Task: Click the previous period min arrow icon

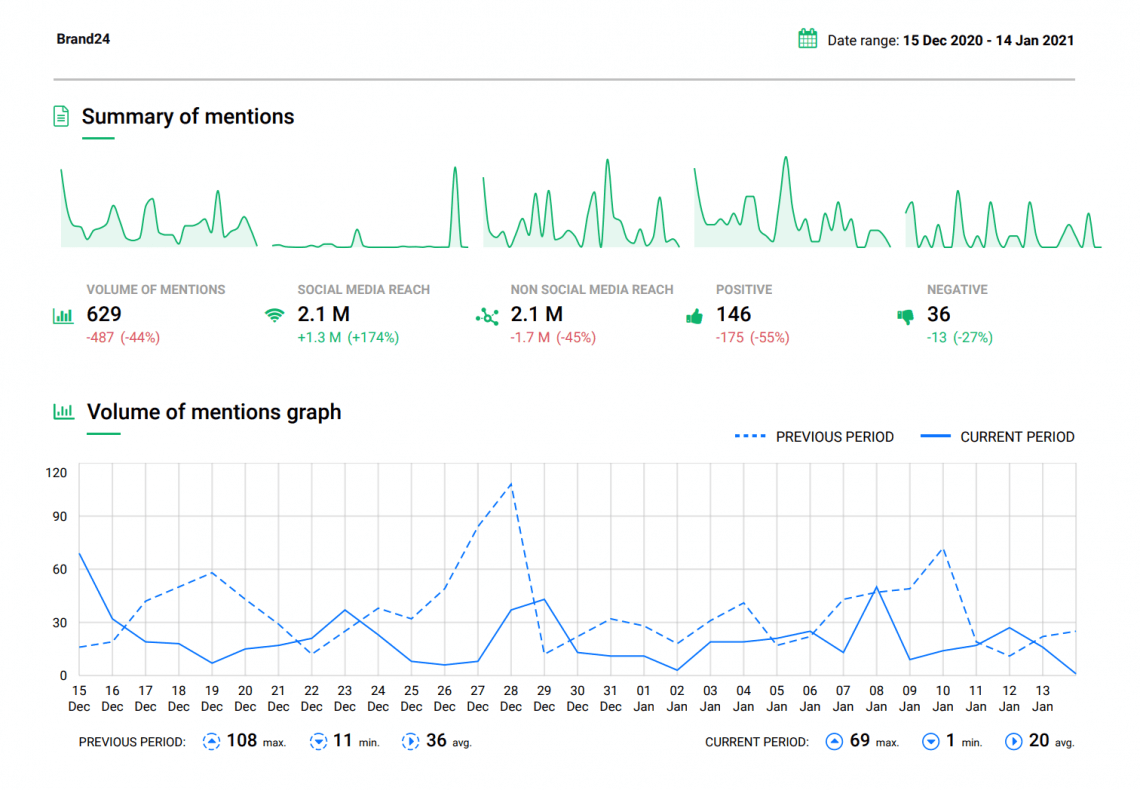Action: click(x=318, y=742)
